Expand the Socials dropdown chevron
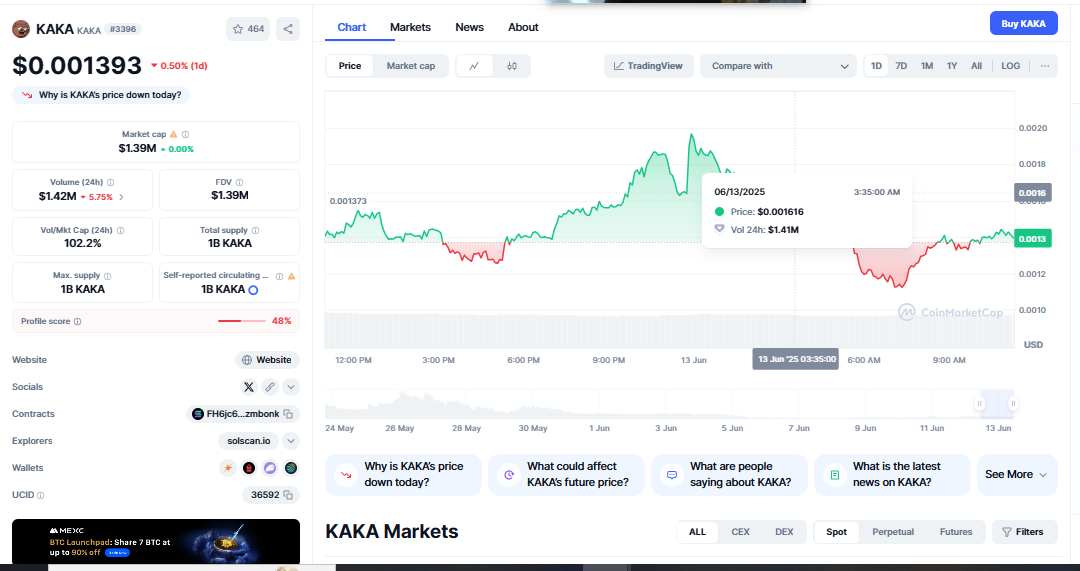This screenshot has height=571, width=1080. 291,387
